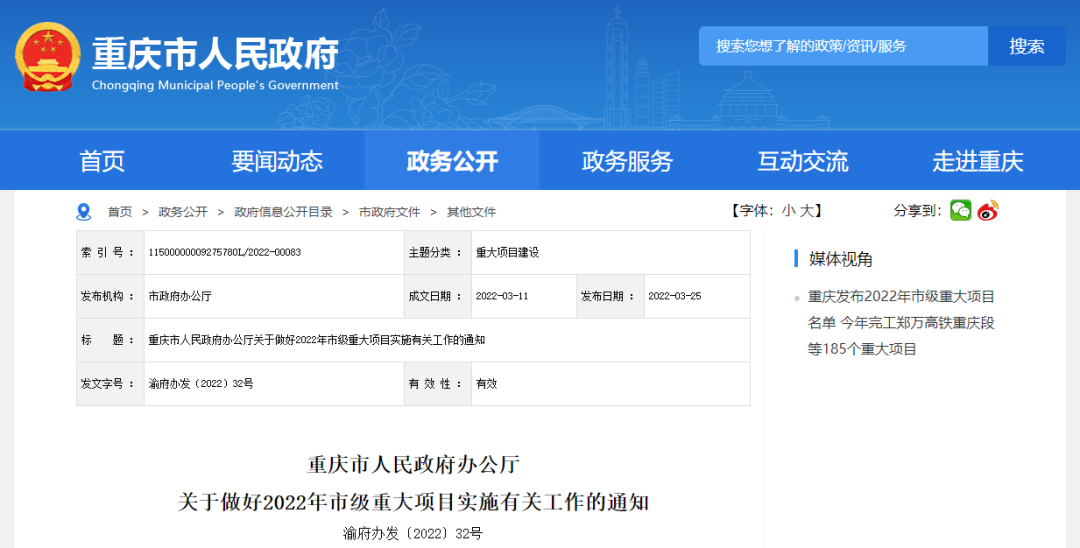Open 政府信息公开目录 breadcrumb link

coord(283,212)
